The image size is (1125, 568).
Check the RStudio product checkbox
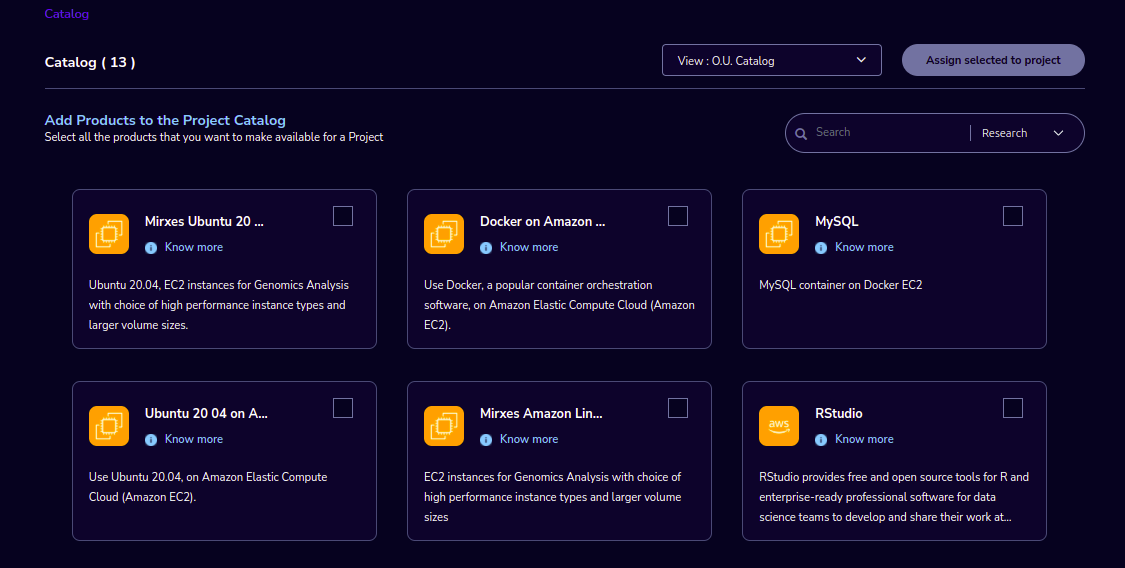[1013, 408]
